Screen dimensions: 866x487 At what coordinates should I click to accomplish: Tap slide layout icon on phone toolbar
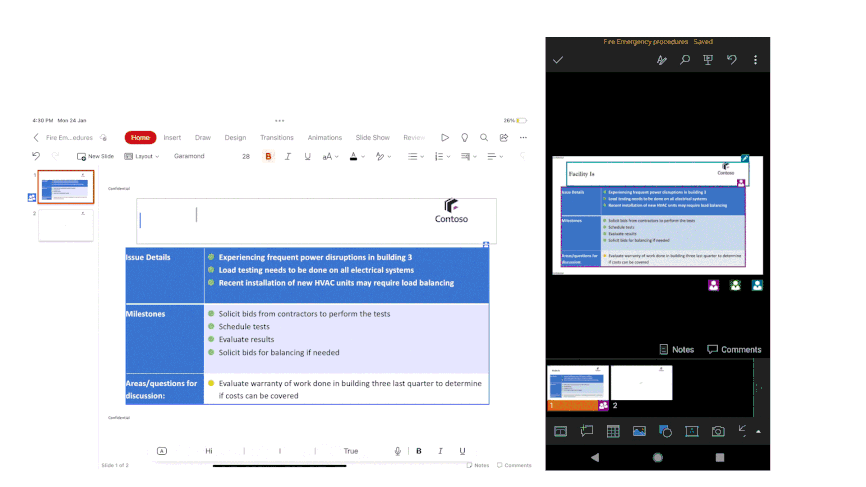coord(561,431)
